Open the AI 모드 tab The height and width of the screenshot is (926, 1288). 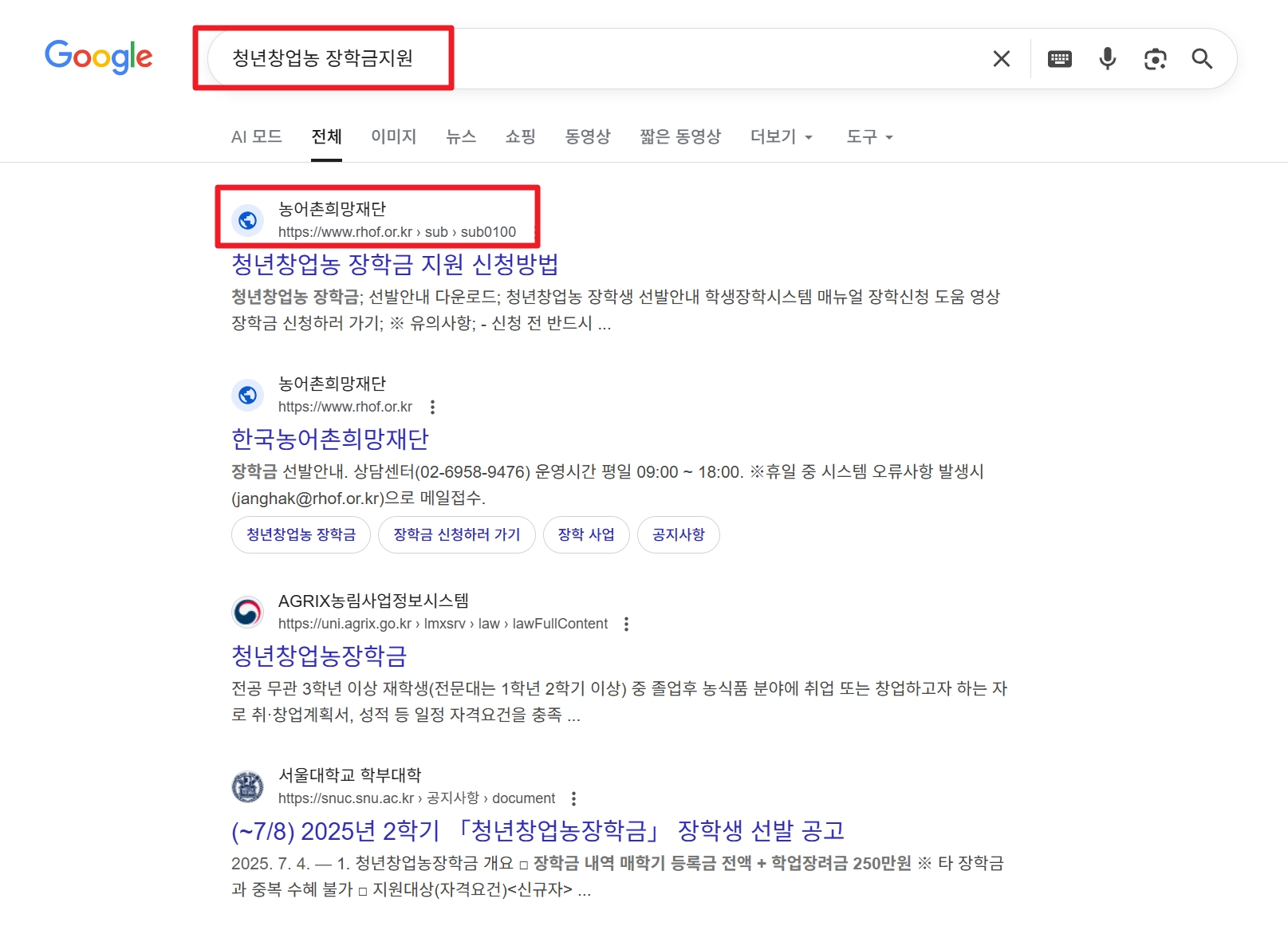256,136
